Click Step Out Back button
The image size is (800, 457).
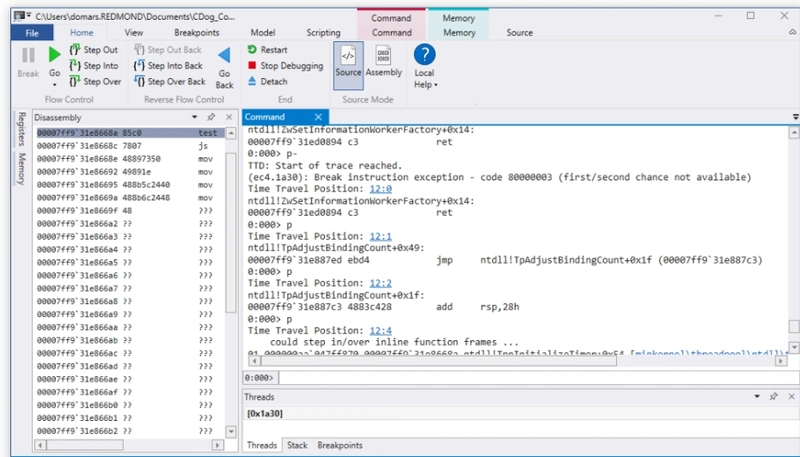168,50
